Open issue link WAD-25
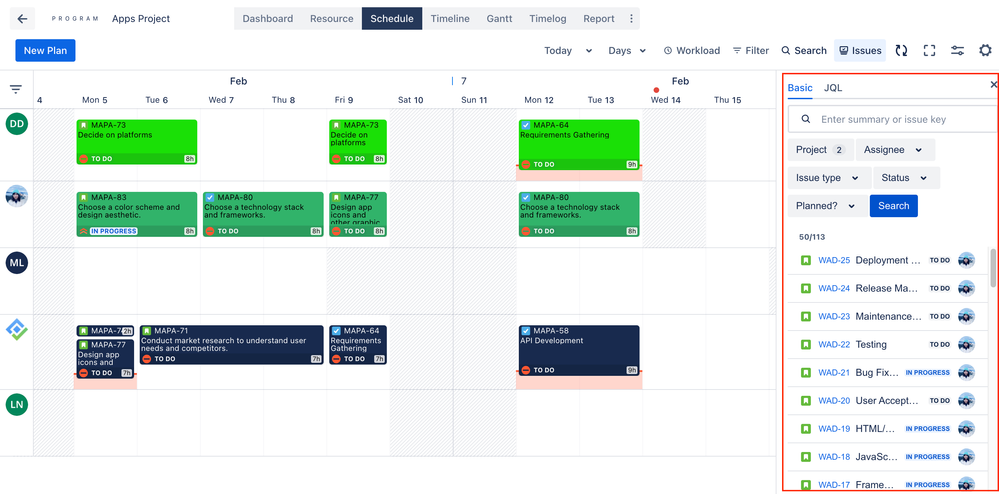This screenshot has height=494, width=999. (x=834, y=260)
